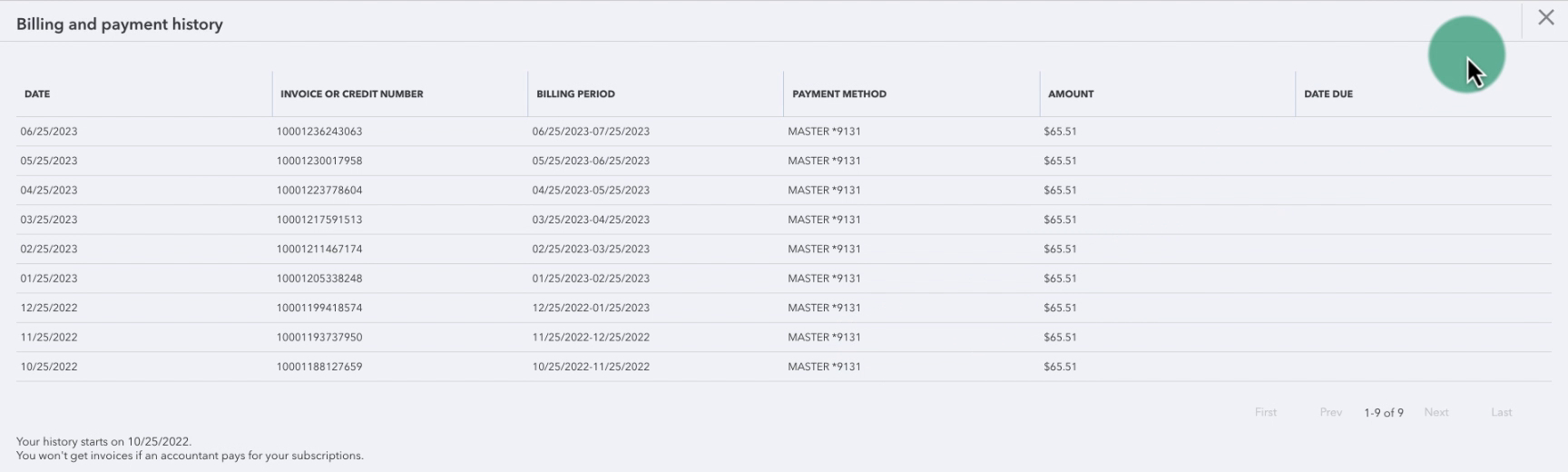The height and width of the screenshot is (472, 1568).
Task: Click billing period 10/25/2022-11/25/2022
Action: [591, 367]
